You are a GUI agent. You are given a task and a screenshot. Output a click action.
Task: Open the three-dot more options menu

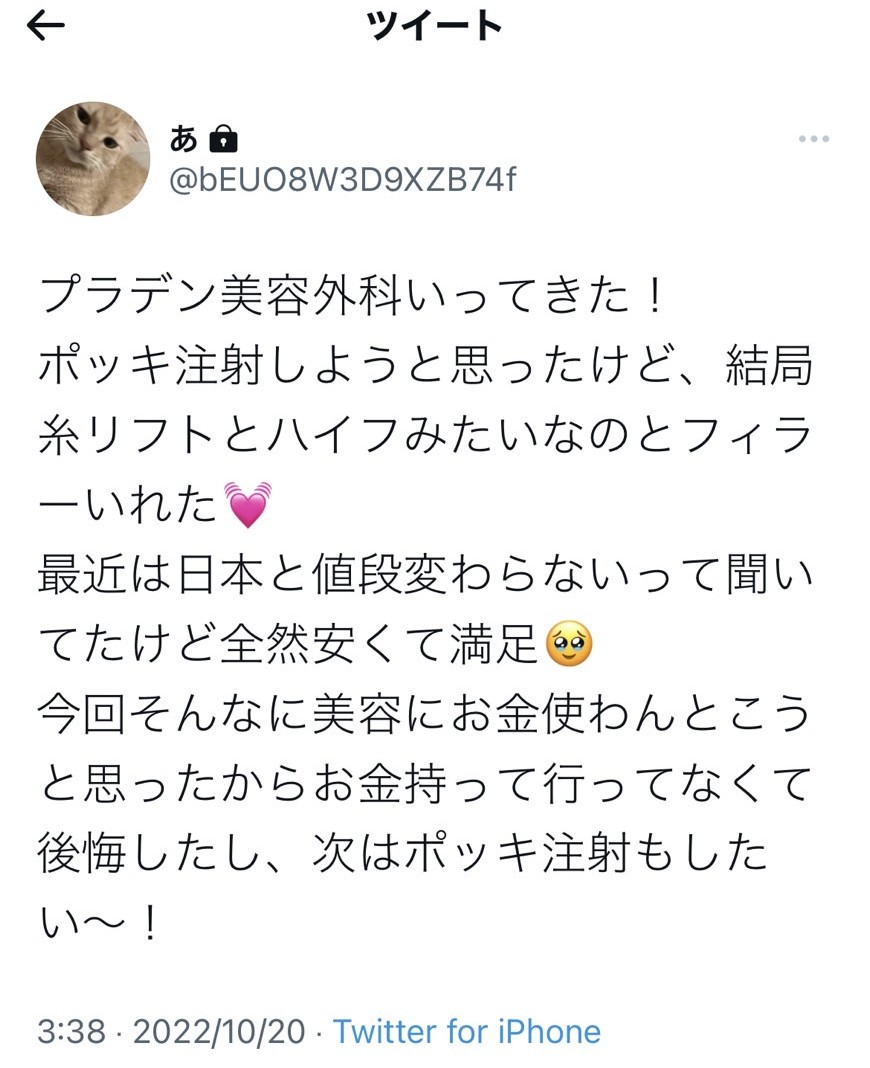(x=813, y=139)
